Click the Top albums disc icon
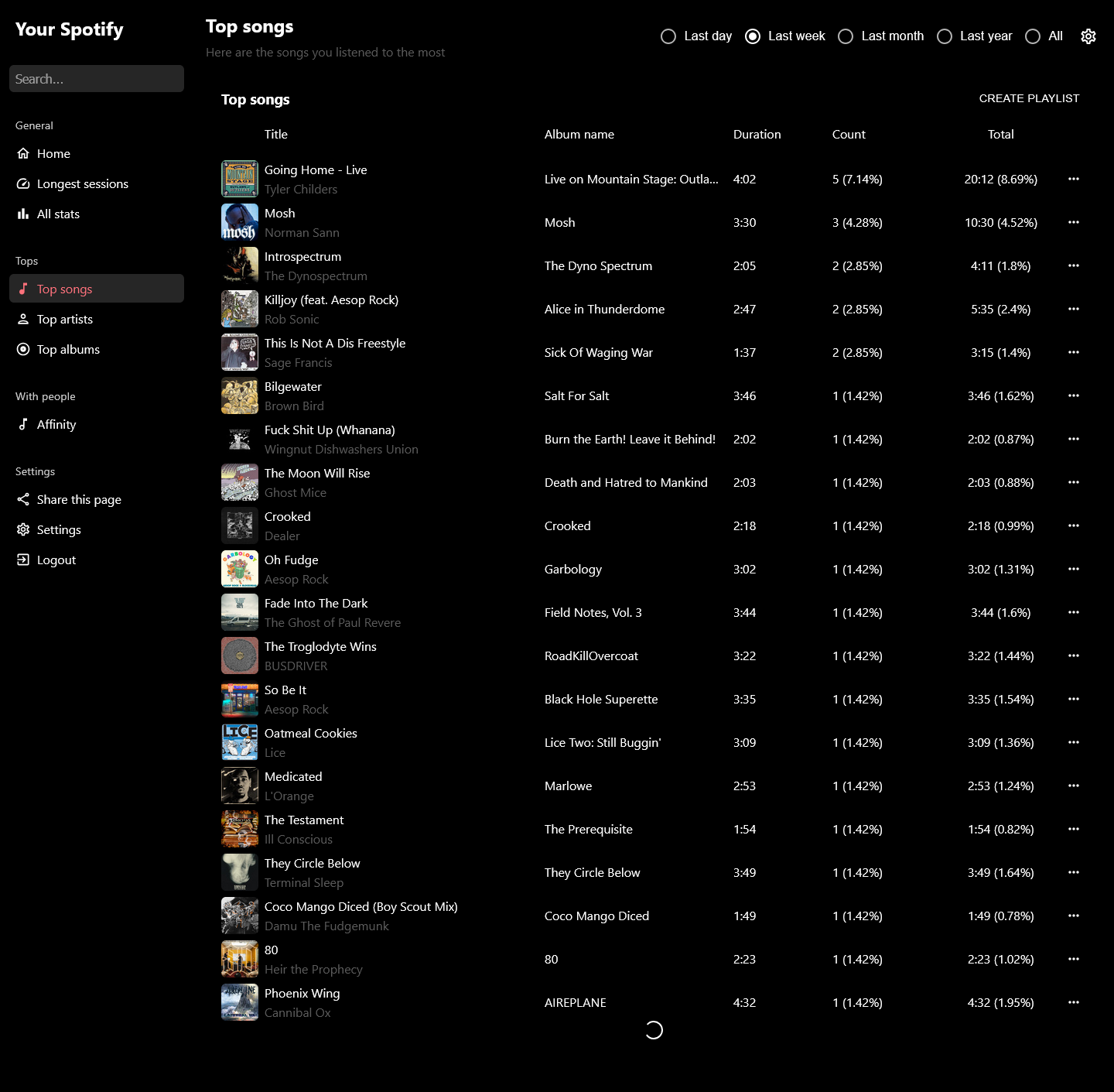 pyautogui.click(x=23, y=349)
